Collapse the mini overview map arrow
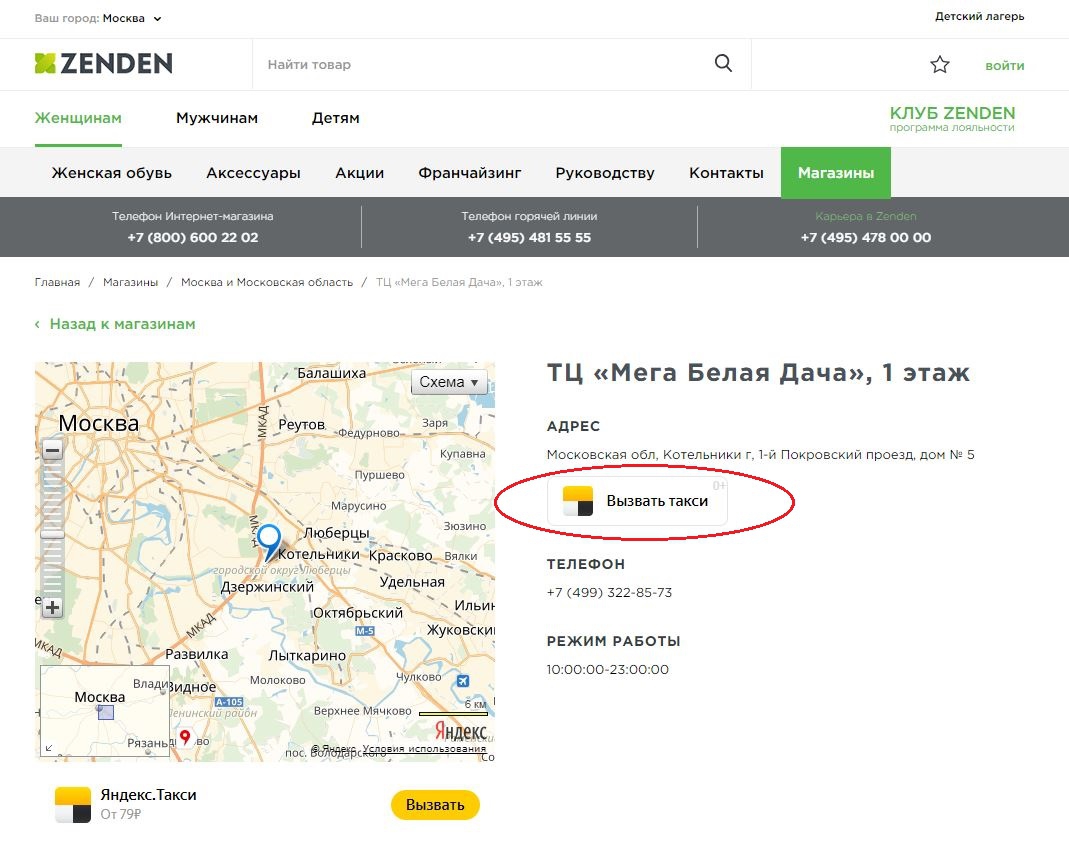The height and width of the screenshot is (868, 1069). (48, 749)
